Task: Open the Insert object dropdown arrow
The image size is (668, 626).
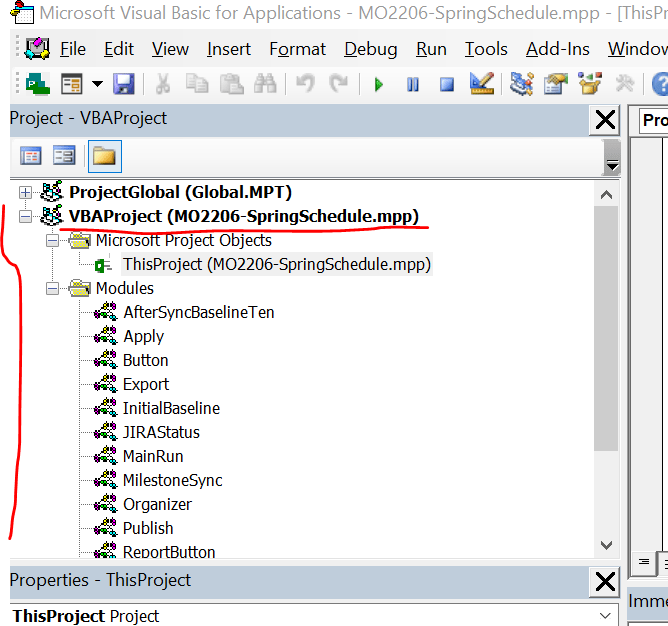Action: pyautogui.click(x=98, y=84)
